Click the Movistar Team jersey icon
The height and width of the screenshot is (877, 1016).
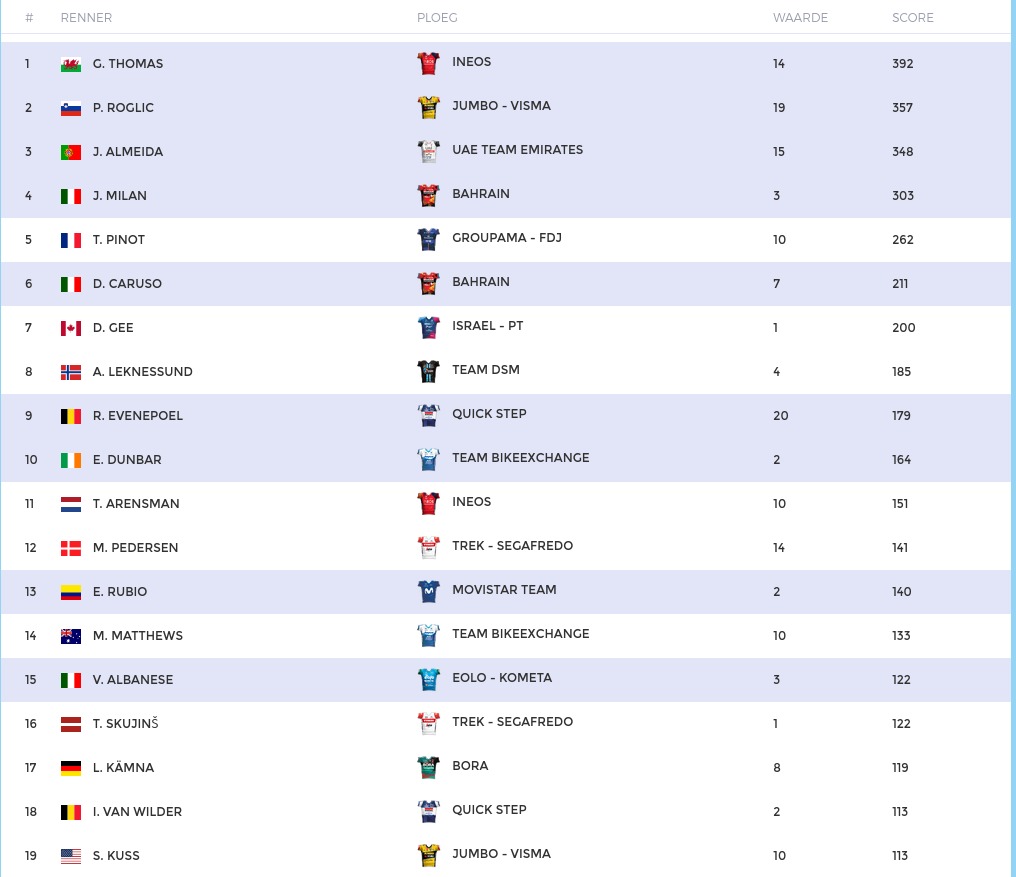[428, 591]
